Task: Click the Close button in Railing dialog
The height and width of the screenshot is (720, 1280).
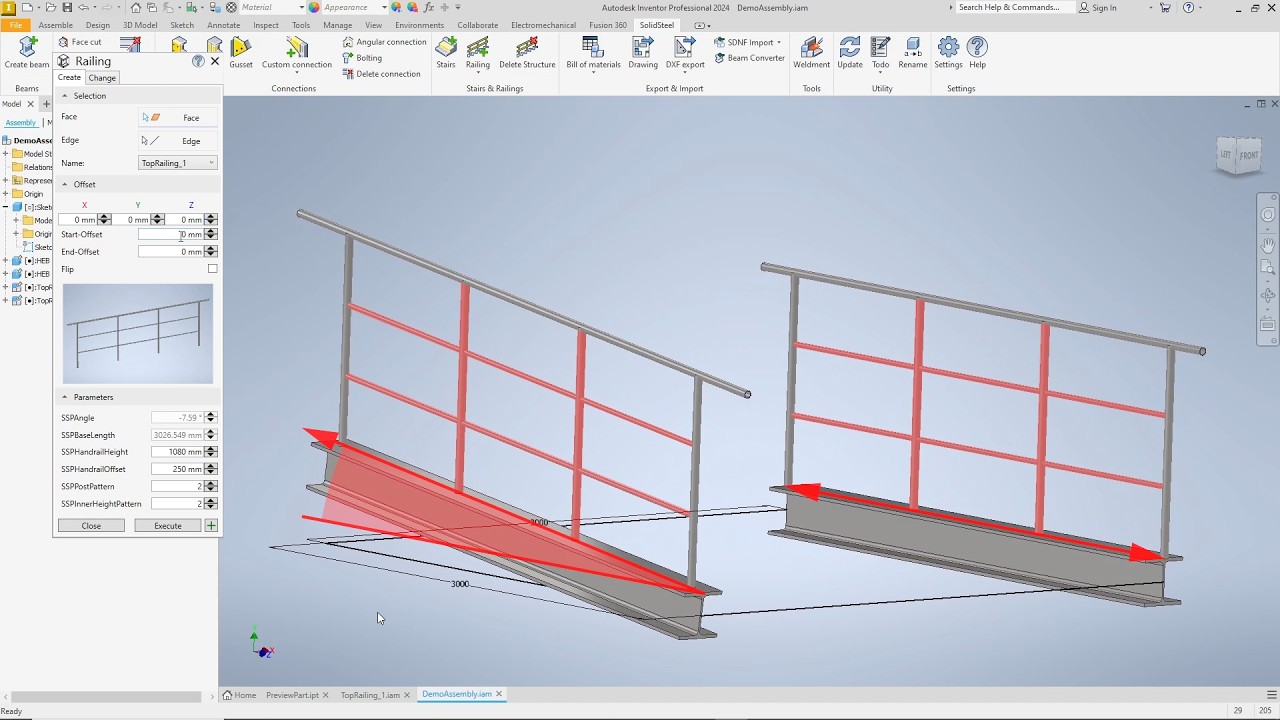Action: pos(91,526)
